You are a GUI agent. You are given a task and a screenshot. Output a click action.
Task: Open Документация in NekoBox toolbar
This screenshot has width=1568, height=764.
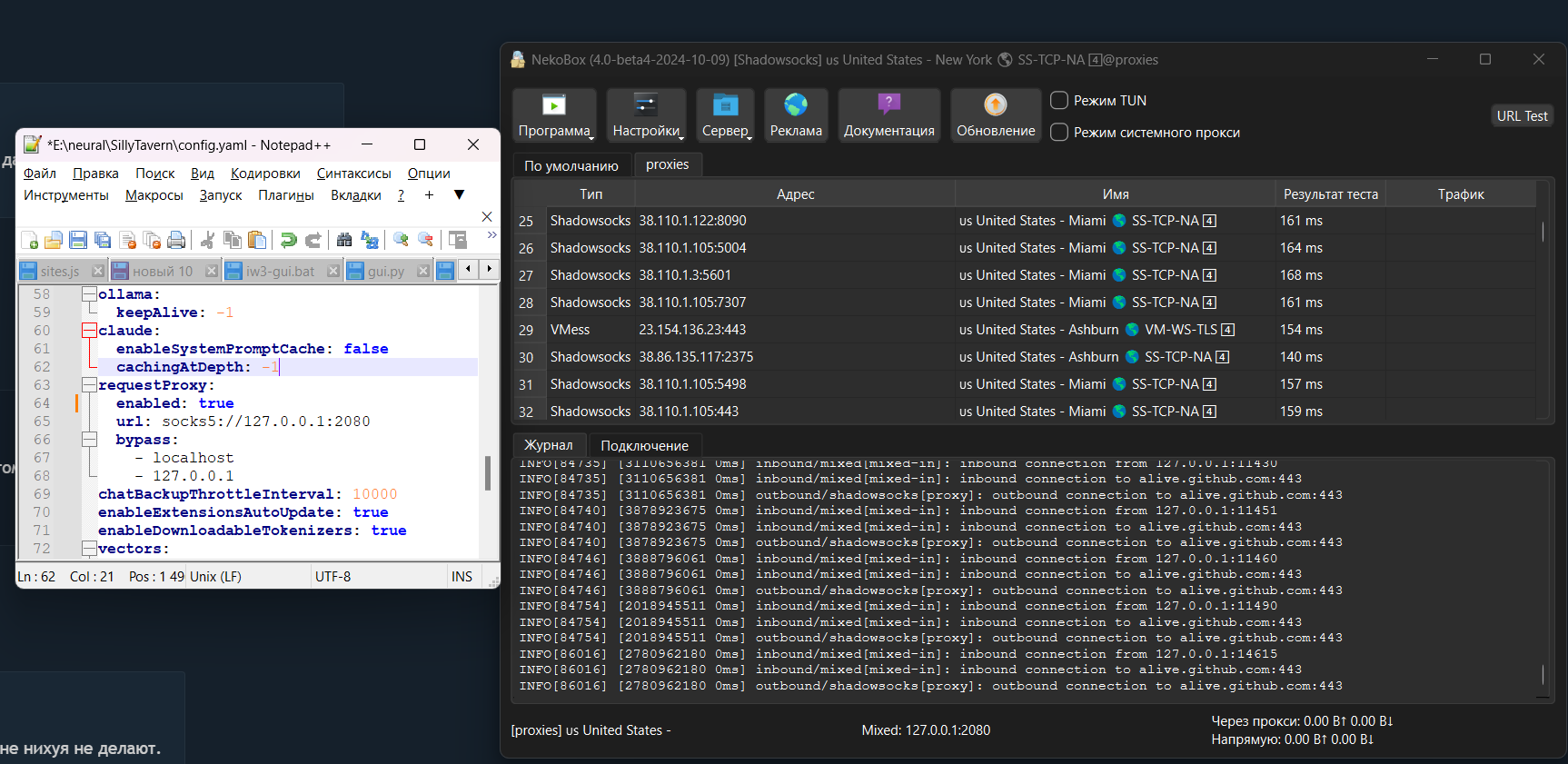click(x=889, y=115)
